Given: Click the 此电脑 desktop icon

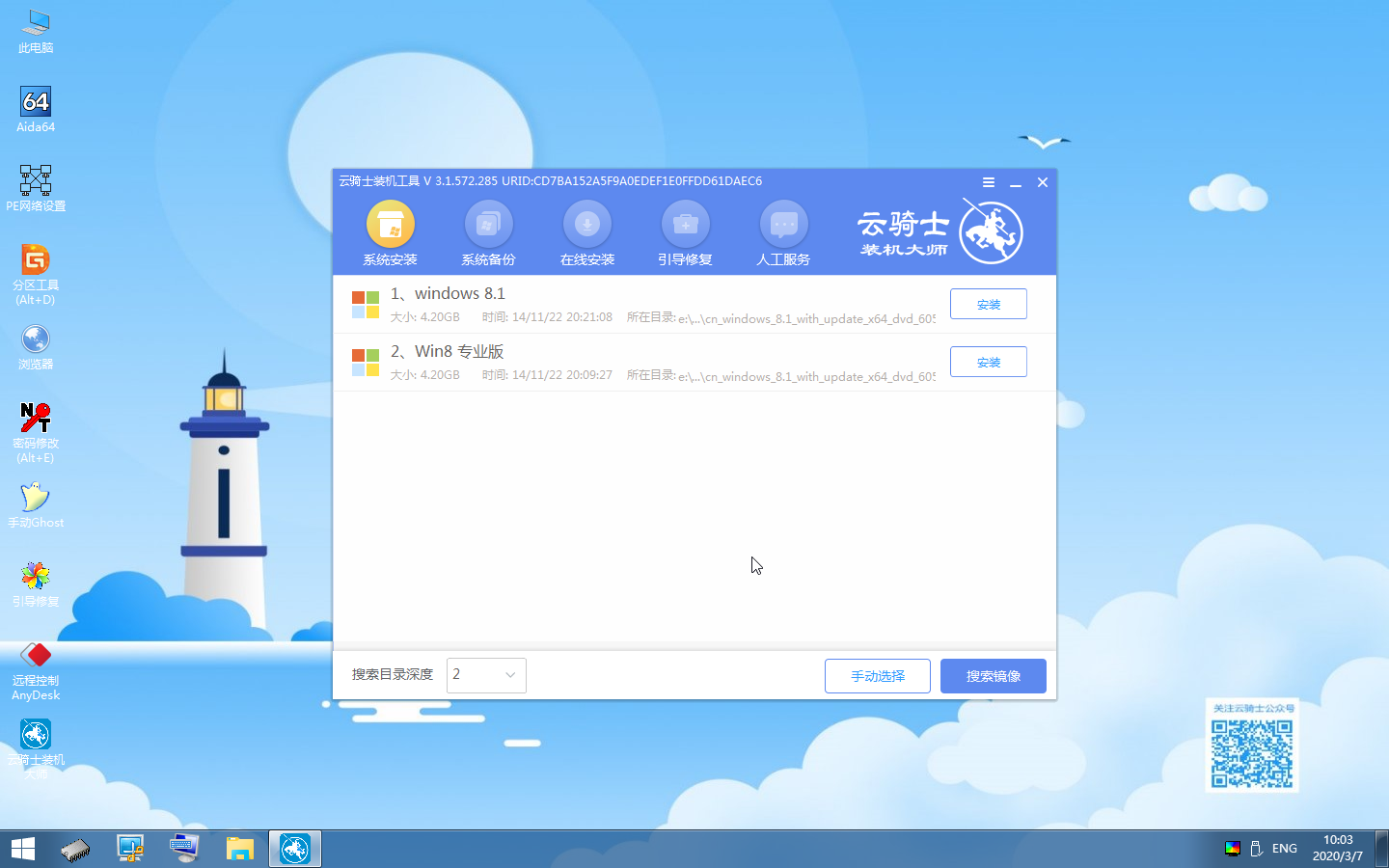Looking at the screenshot, I should [x=36, y=31].
